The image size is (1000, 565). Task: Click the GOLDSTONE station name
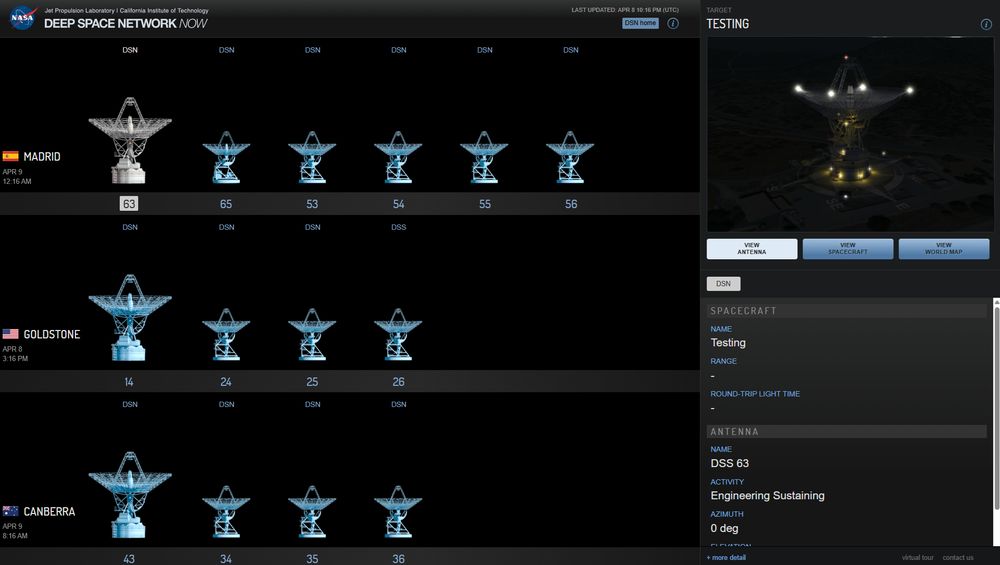coord(52,334)
